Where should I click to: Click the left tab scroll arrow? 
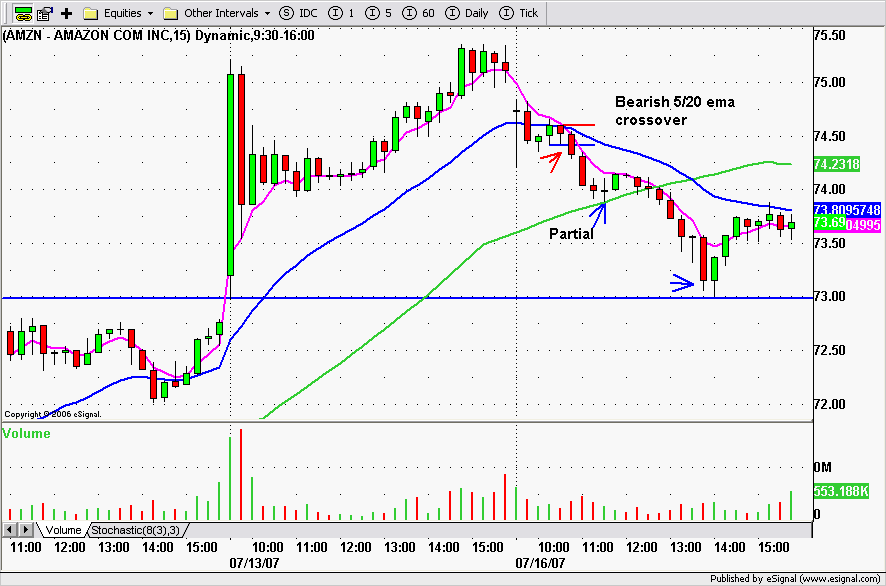pos(10,530)
